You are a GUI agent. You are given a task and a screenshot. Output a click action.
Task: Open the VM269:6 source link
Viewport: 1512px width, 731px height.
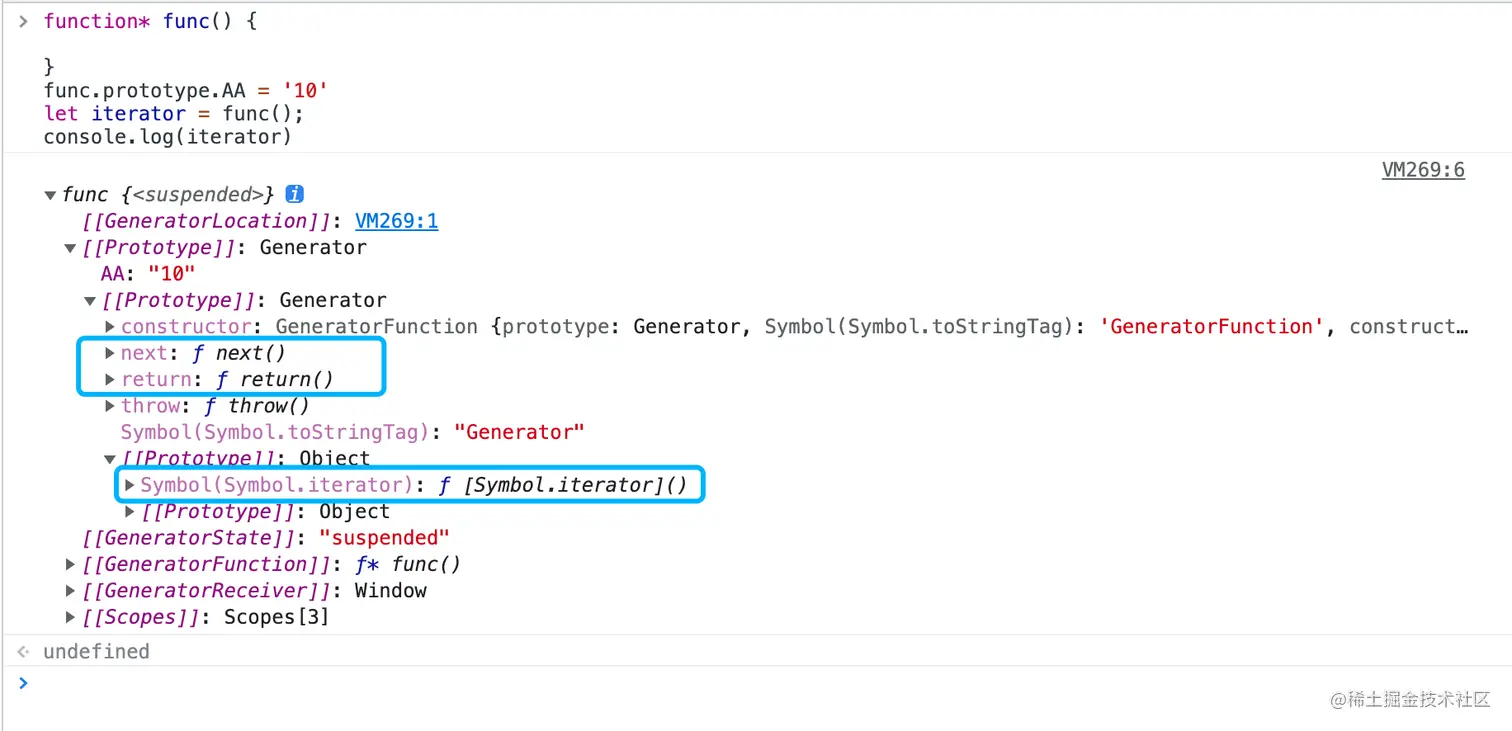pyautogui.click(x=1422, y=170)
